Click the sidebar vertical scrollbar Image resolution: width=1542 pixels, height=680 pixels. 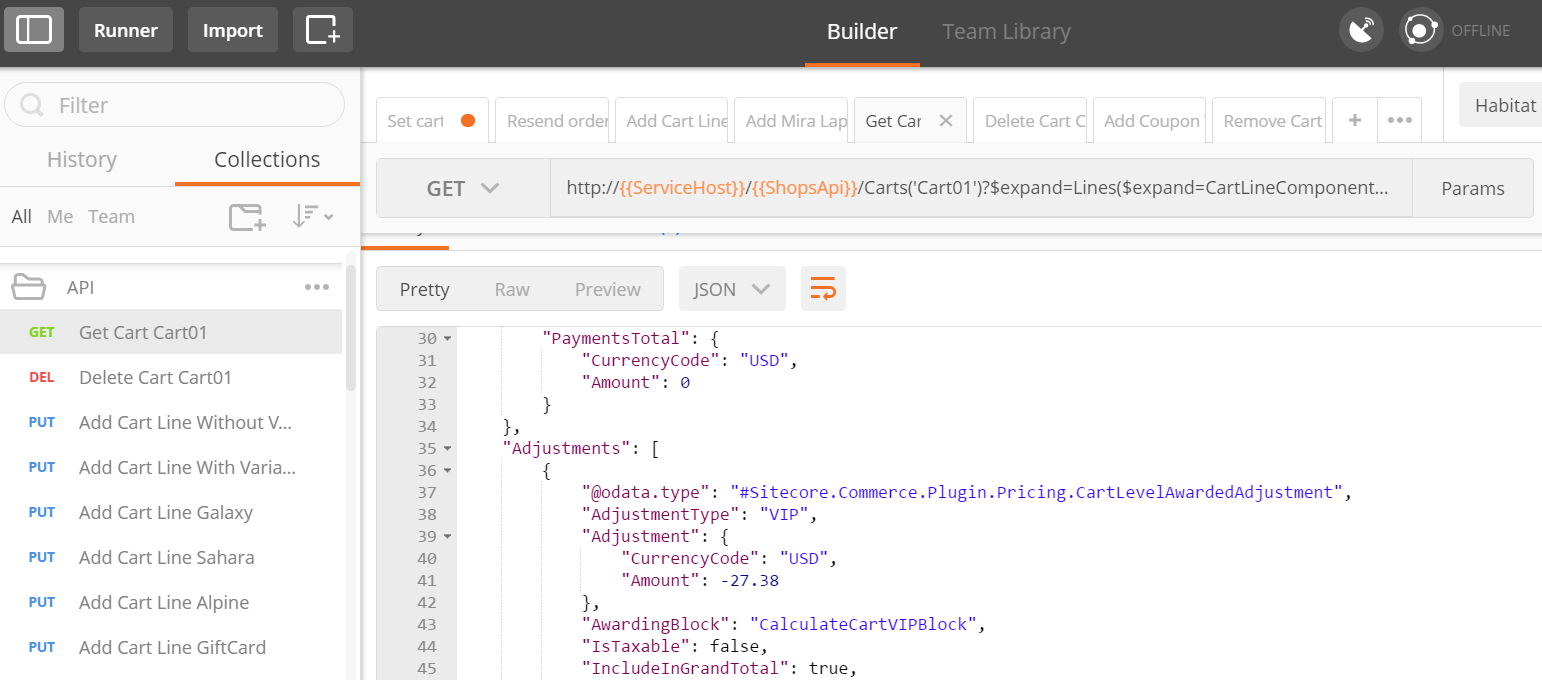(x=351, y=330)
